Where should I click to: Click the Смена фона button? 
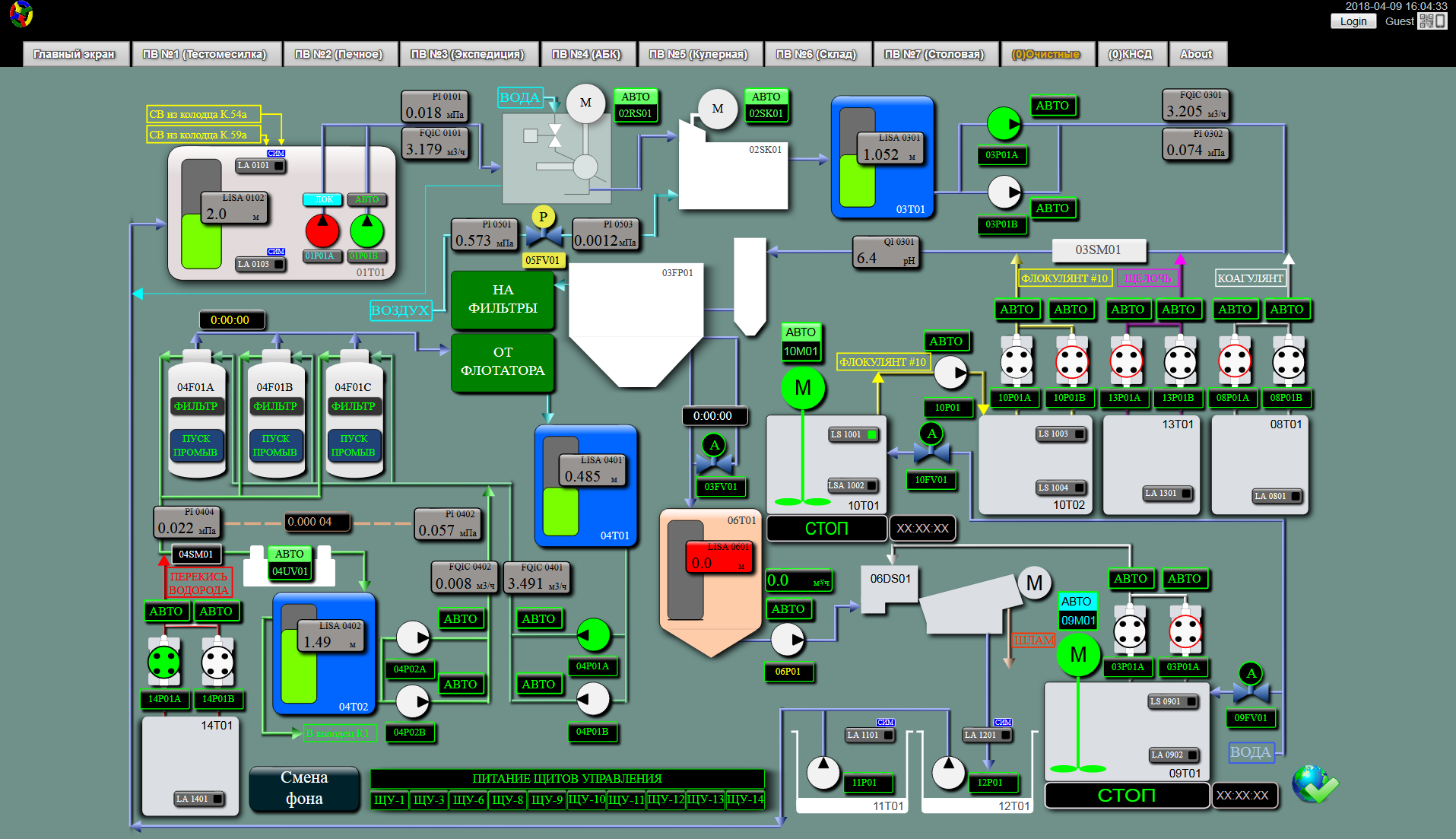[x=304, y=788]
